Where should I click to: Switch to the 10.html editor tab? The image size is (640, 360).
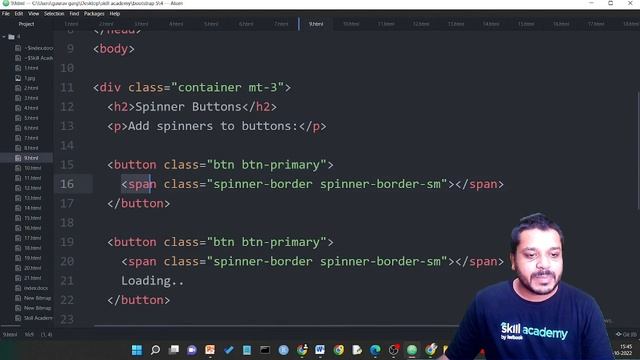(x=351, y=24)
